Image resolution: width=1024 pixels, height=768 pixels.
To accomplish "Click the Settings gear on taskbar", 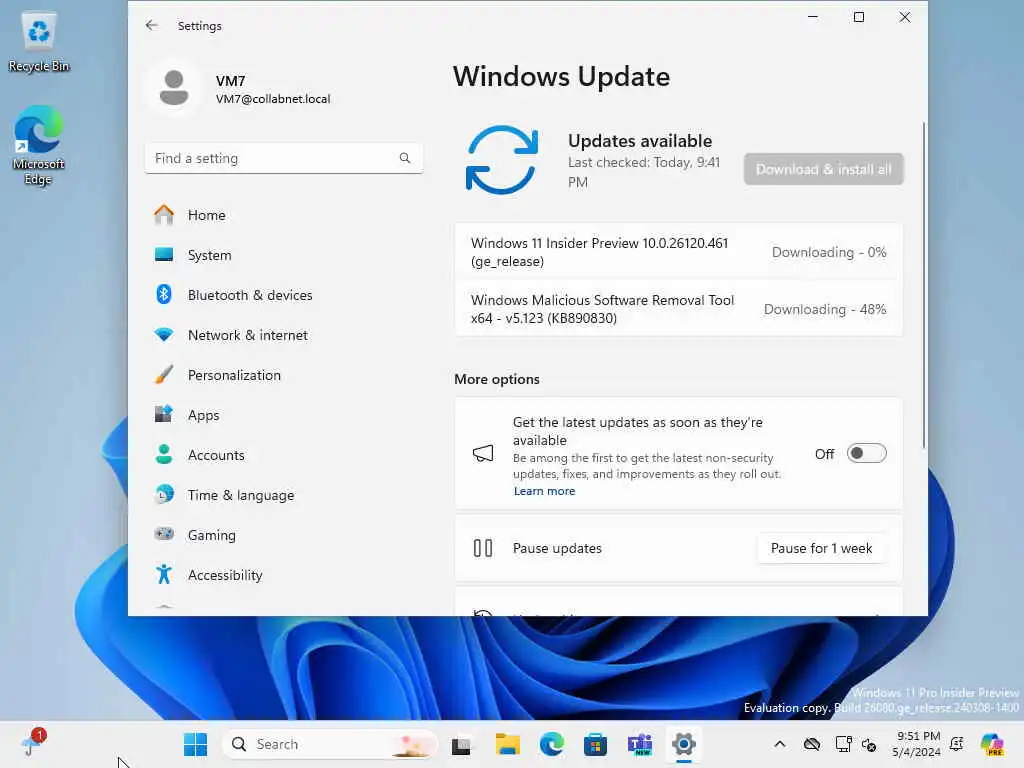I will pyautogui.click(x=684, y=744).
